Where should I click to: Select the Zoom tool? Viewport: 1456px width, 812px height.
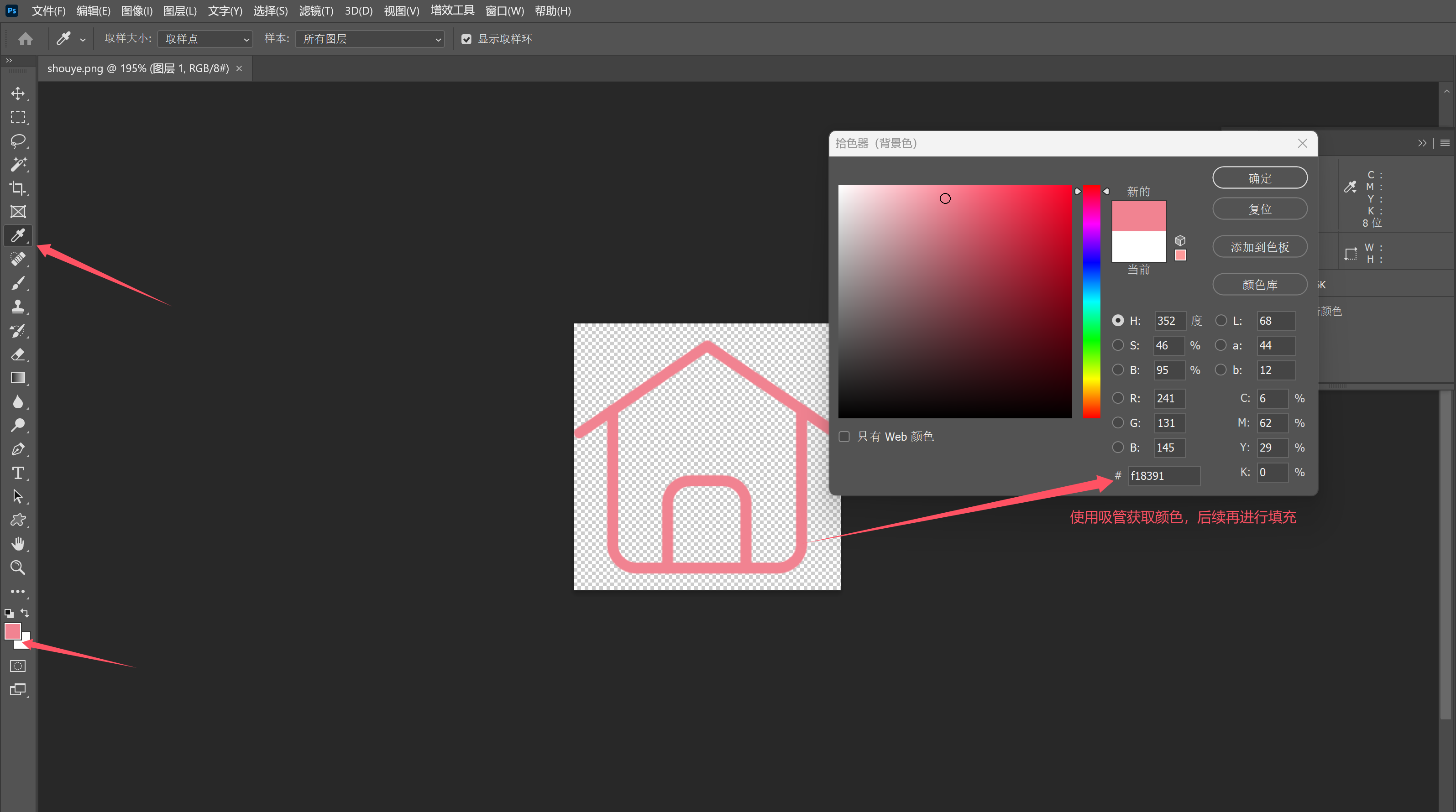tap(17, 568)
